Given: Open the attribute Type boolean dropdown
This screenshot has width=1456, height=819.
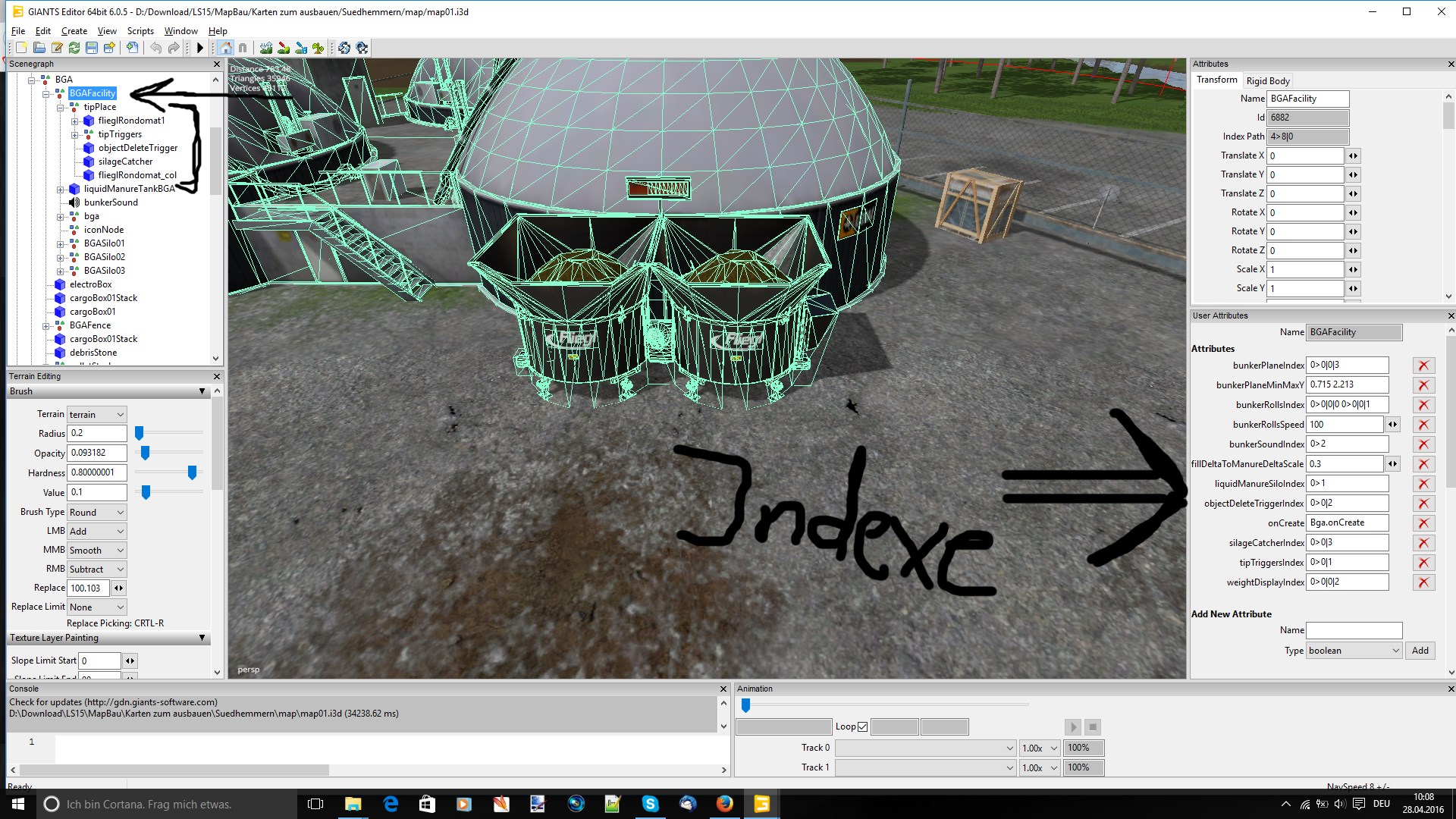Looking at the screenshot, I should tap(1354, 651).
